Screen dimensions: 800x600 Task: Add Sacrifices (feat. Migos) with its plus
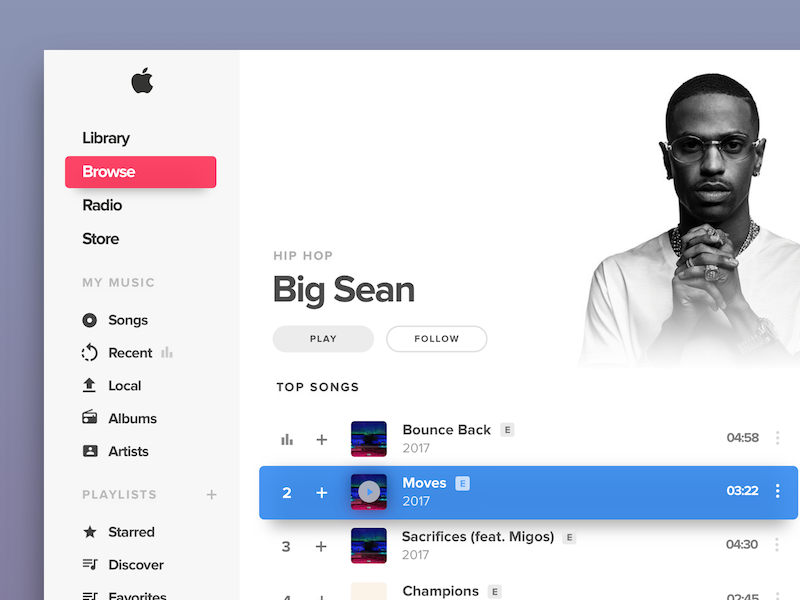tap(321, 546)
